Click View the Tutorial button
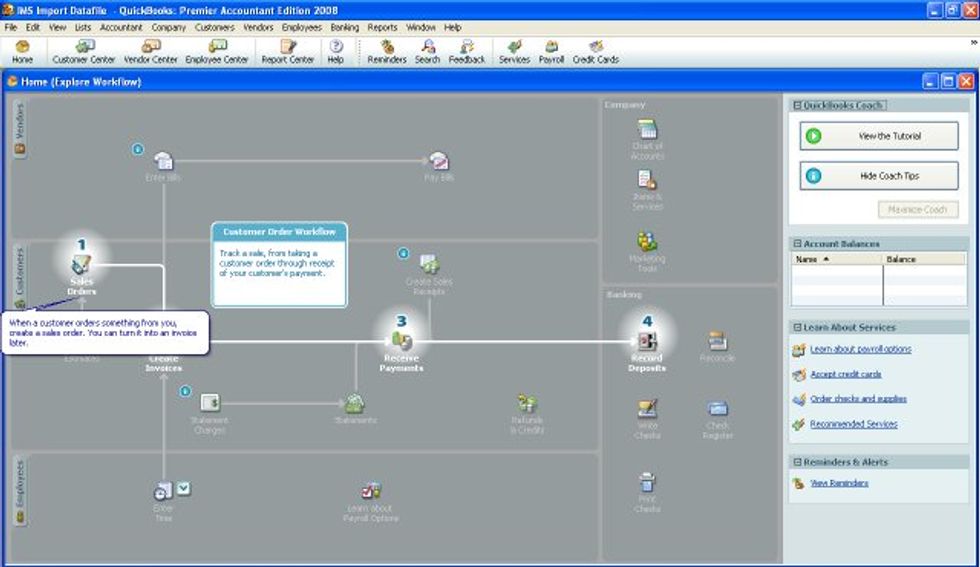Viewport: 980px width, 567px height. (879, 136)
